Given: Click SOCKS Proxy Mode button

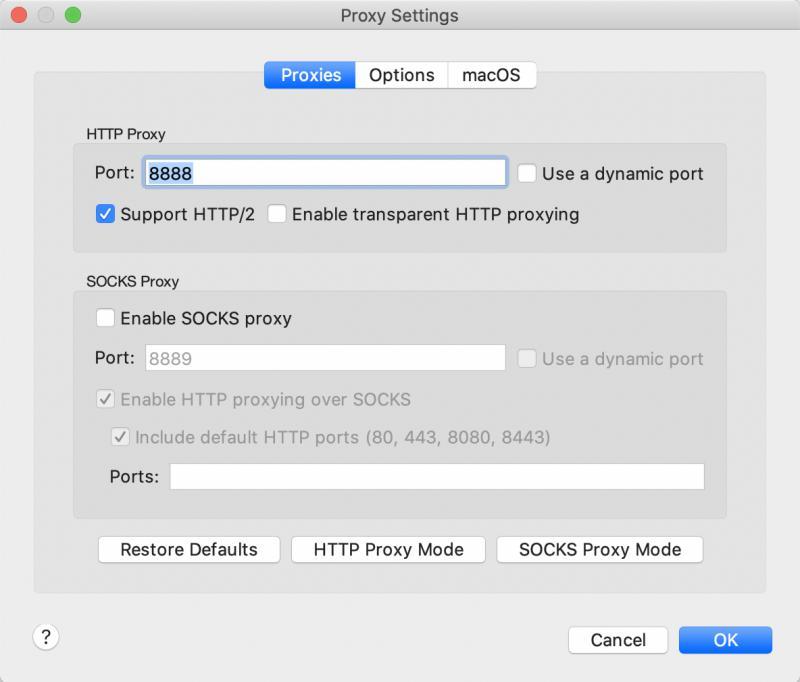Looking at the screenshot, I should (x=599, y=549).
